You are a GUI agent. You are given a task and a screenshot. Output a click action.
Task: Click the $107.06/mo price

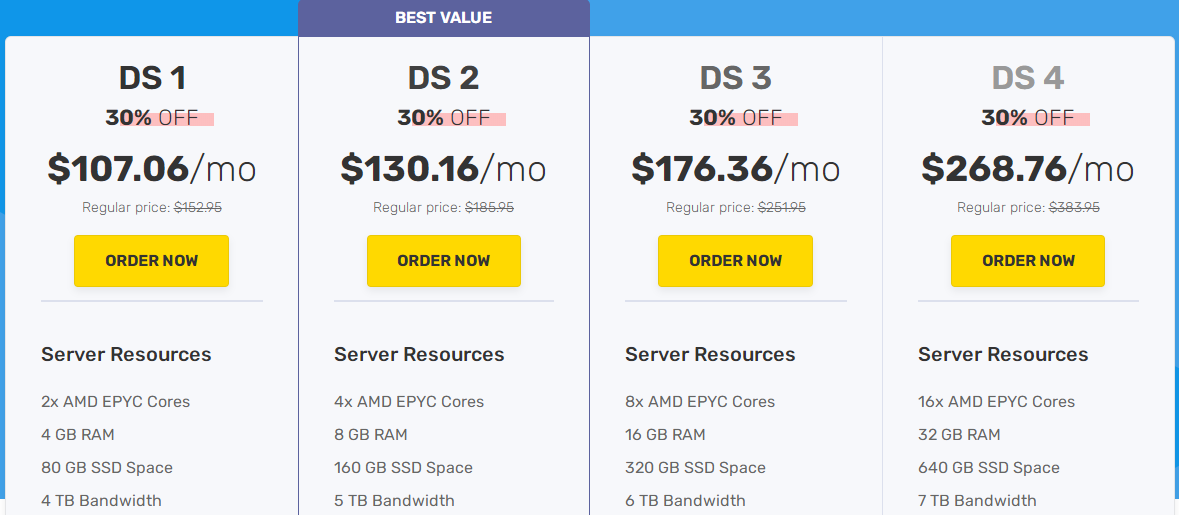(x=152, y=168)
